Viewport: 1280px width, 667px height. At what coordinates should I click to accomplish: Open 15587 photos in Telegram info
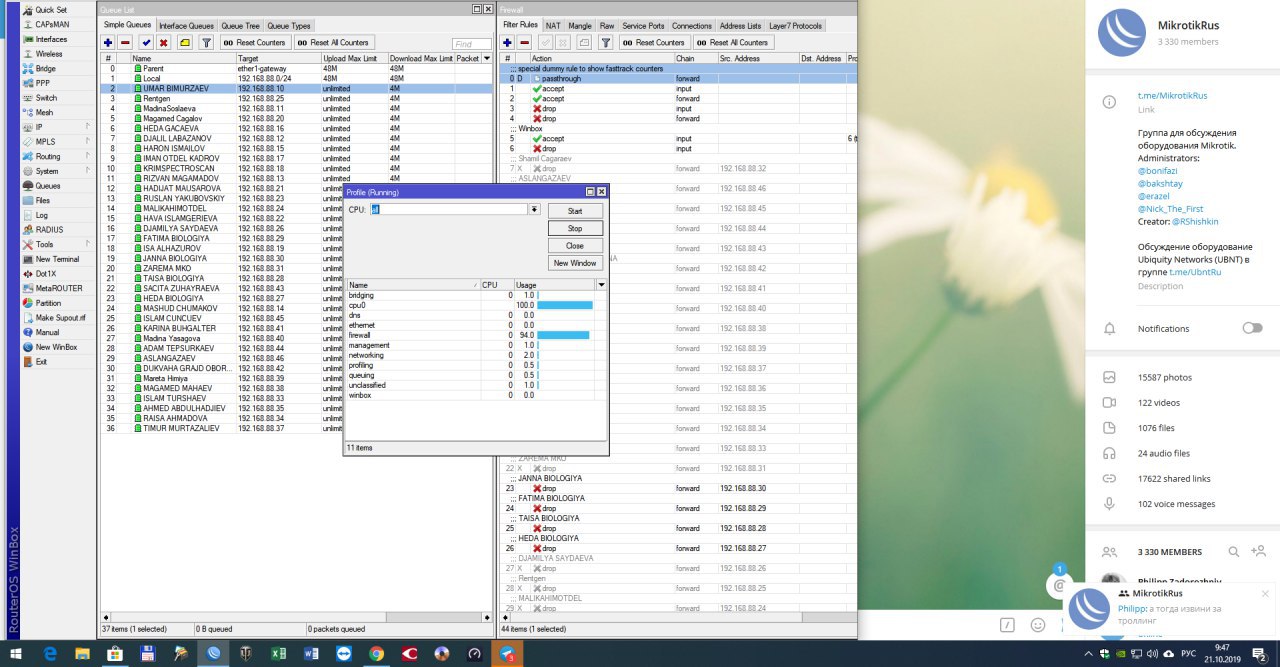pyautogui.click(x=1164, y=377)
